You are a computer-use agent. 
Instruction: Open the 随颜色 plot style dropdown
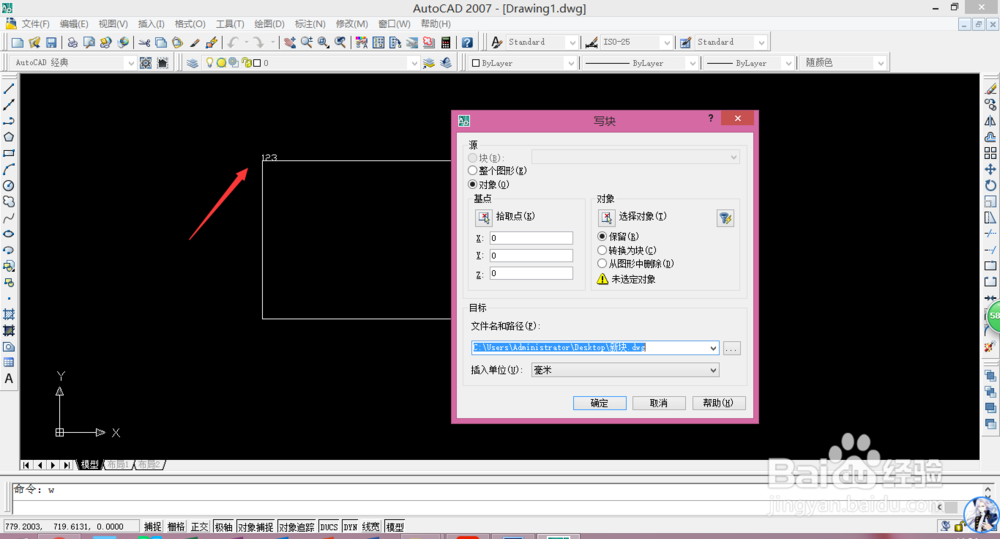click(880, 63)
